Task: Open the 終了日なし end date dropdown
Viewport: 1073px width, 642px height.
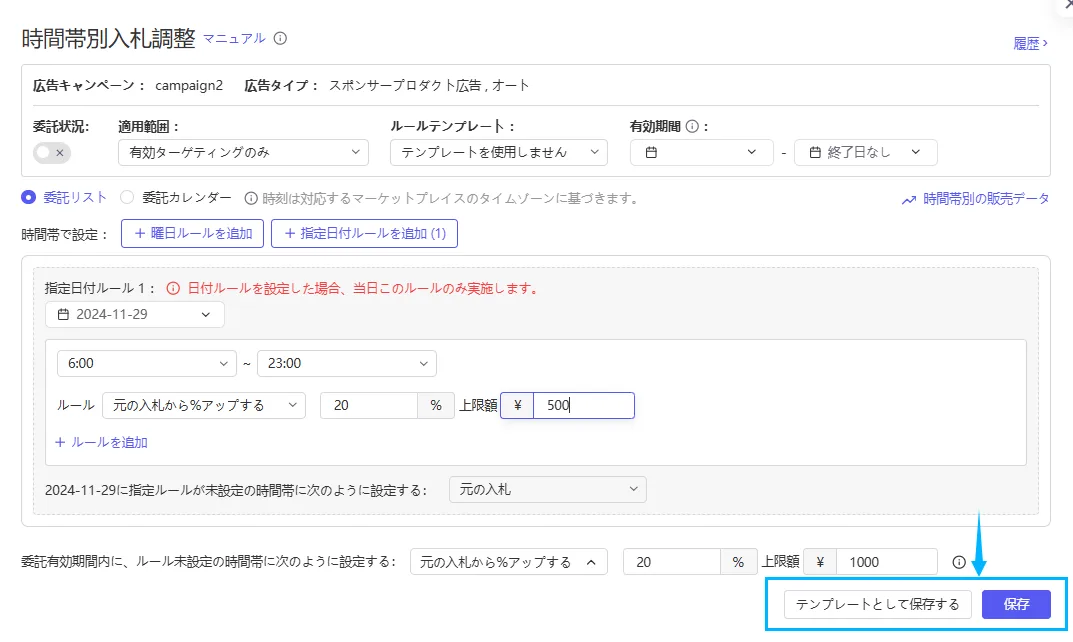Action: point(866,153)
